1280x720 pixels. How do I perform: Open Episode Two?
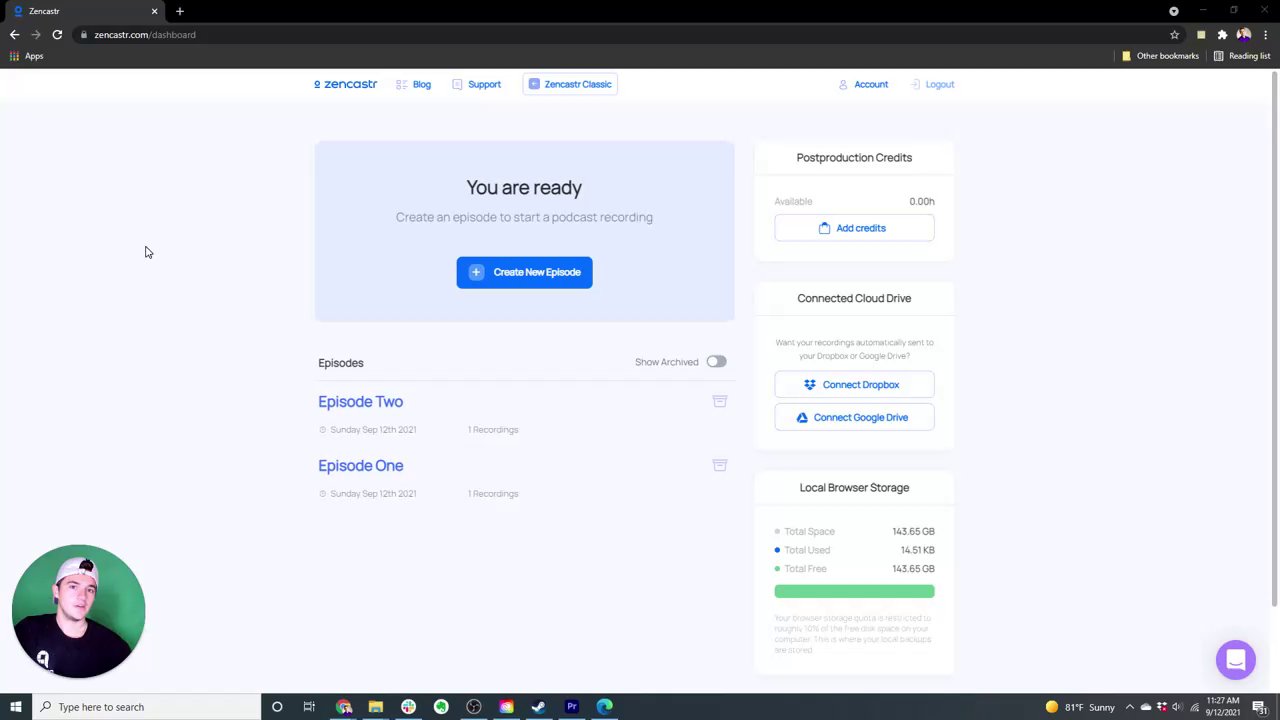[x=360, y=401]
